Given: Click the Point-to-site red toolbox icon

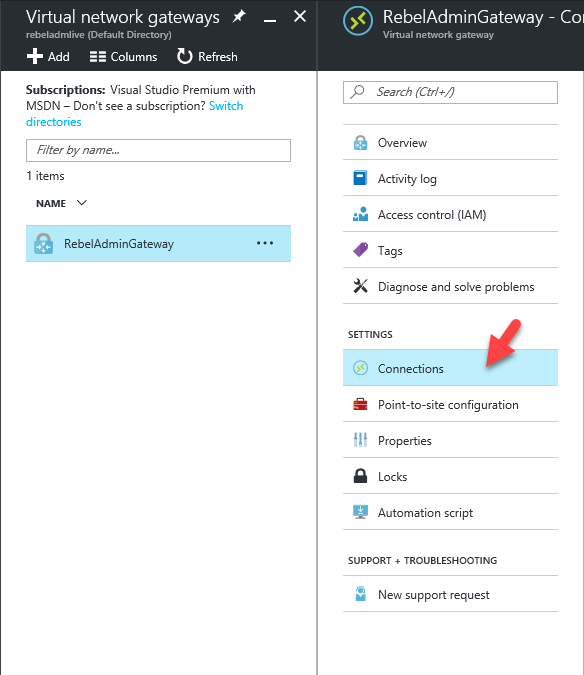Looking at the screenshot, I should click(360, 404).
